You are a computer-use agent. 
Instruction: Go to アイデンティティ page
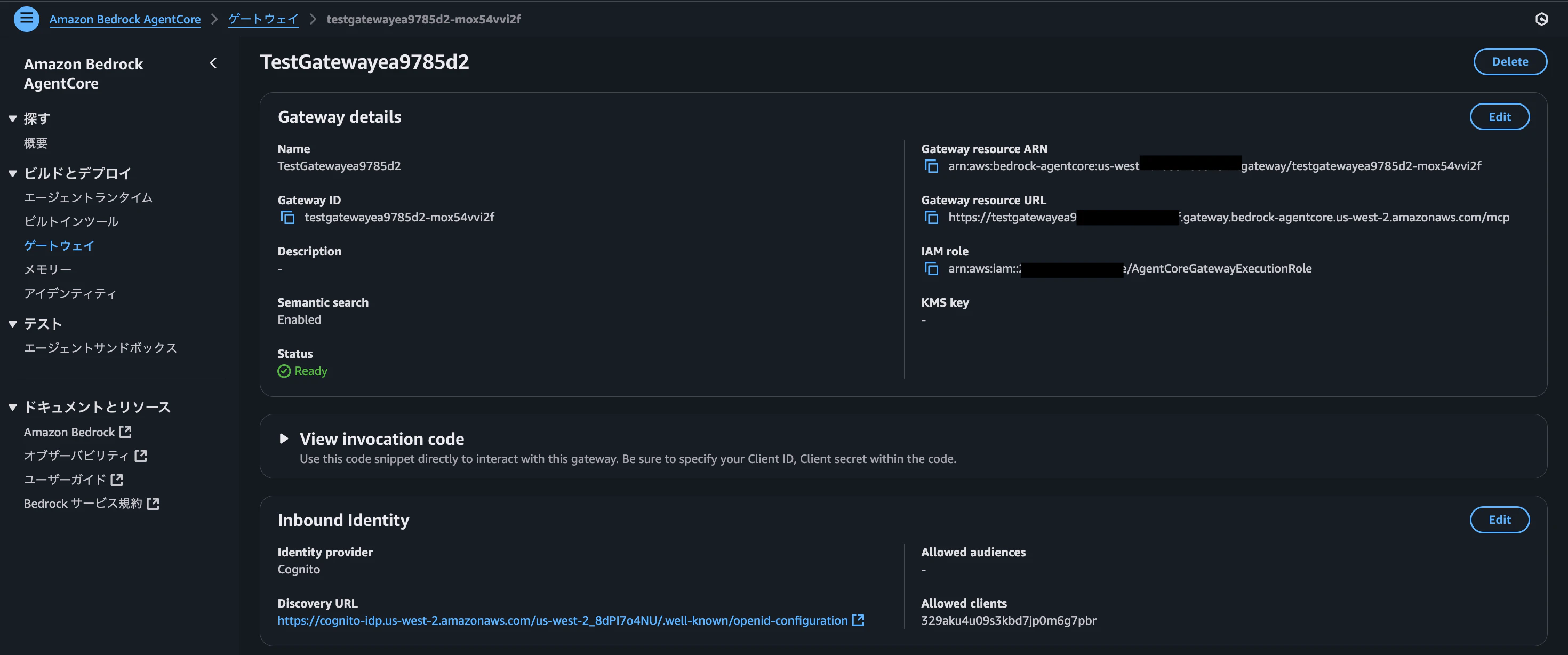70,294
